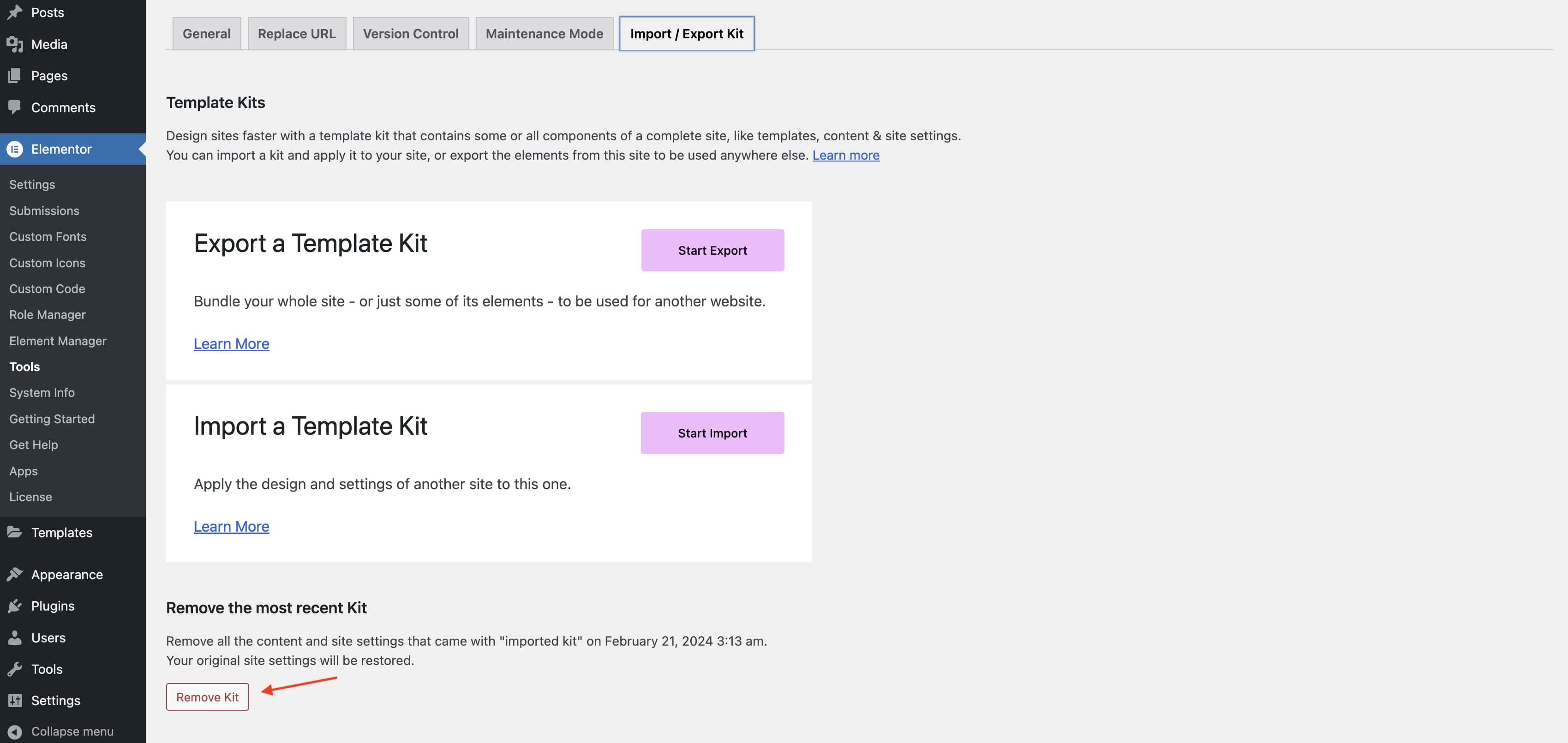Click the Elementor logo icon
This screenshot has height=743, width=1568.
[x=15, y=149]
